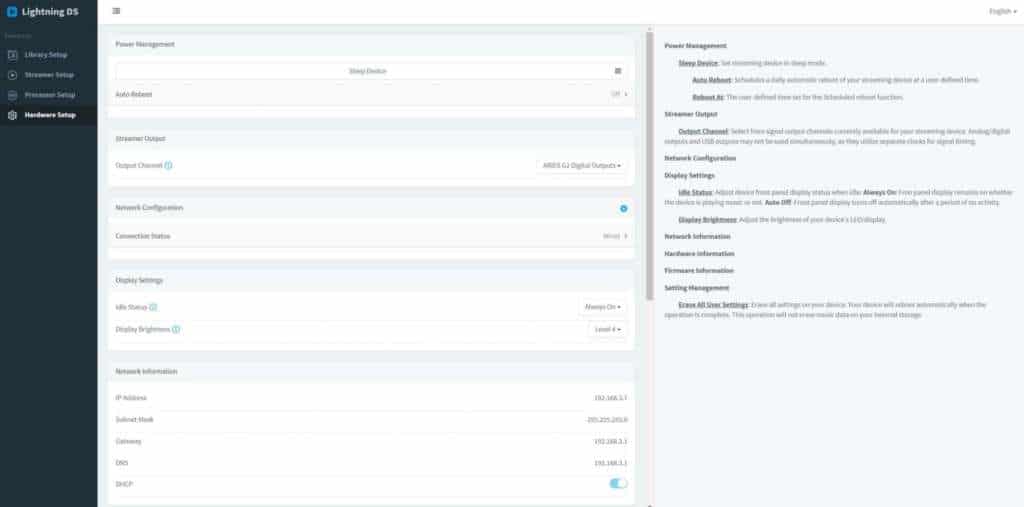Image resolution: width=1024 pixels, height=507 pixels.
Task: Click Hardware Information help heading
Action: pyautogui.click(x=699, y=254)
